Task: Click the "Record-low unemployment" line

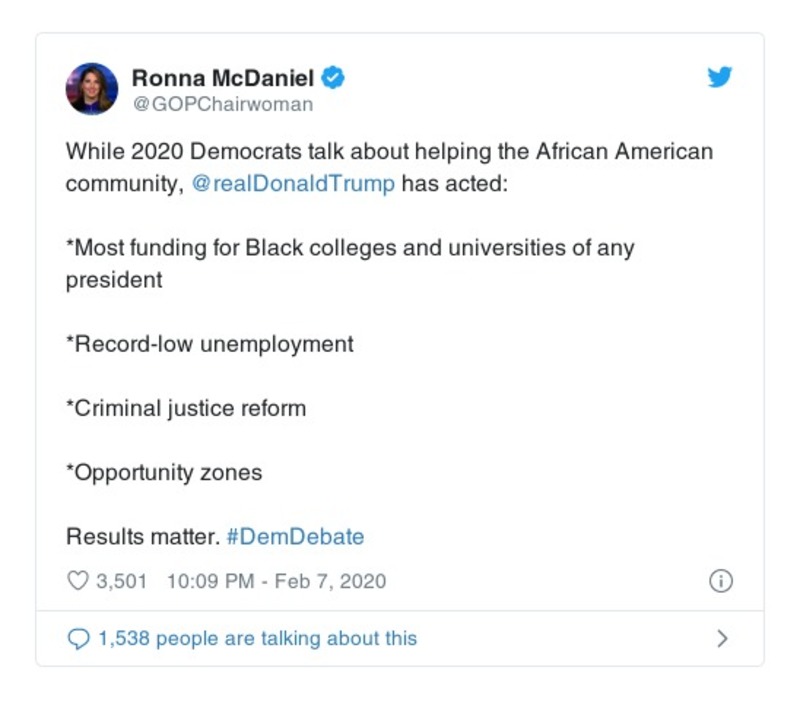Action: pyautogui.click(x=210, y=344)
